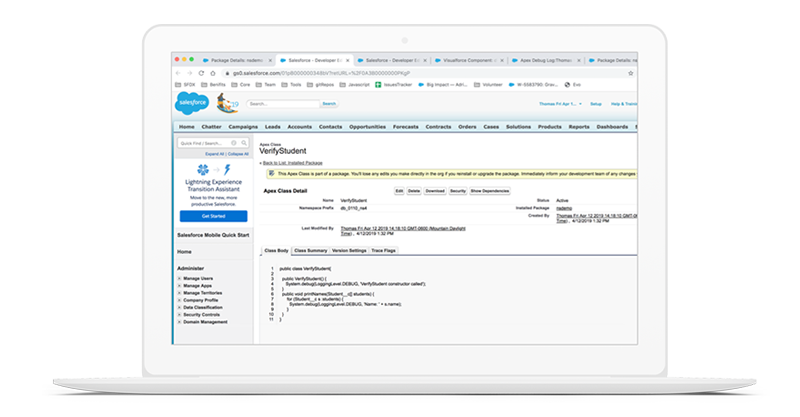Switch to the Version Settings tab
Screen dimensions: 800x417
coord(349,251)
